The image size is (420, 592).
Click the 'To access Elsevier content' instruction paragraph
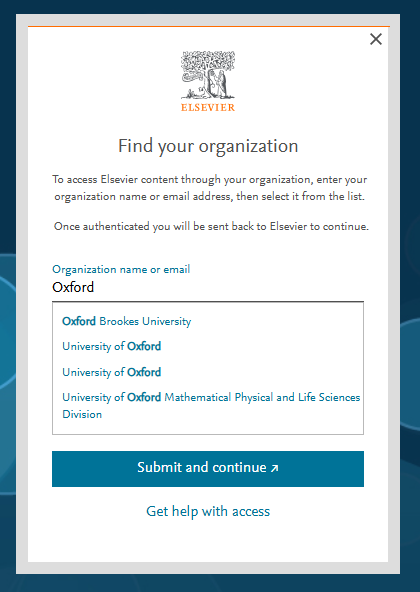(x=209, y=188)
